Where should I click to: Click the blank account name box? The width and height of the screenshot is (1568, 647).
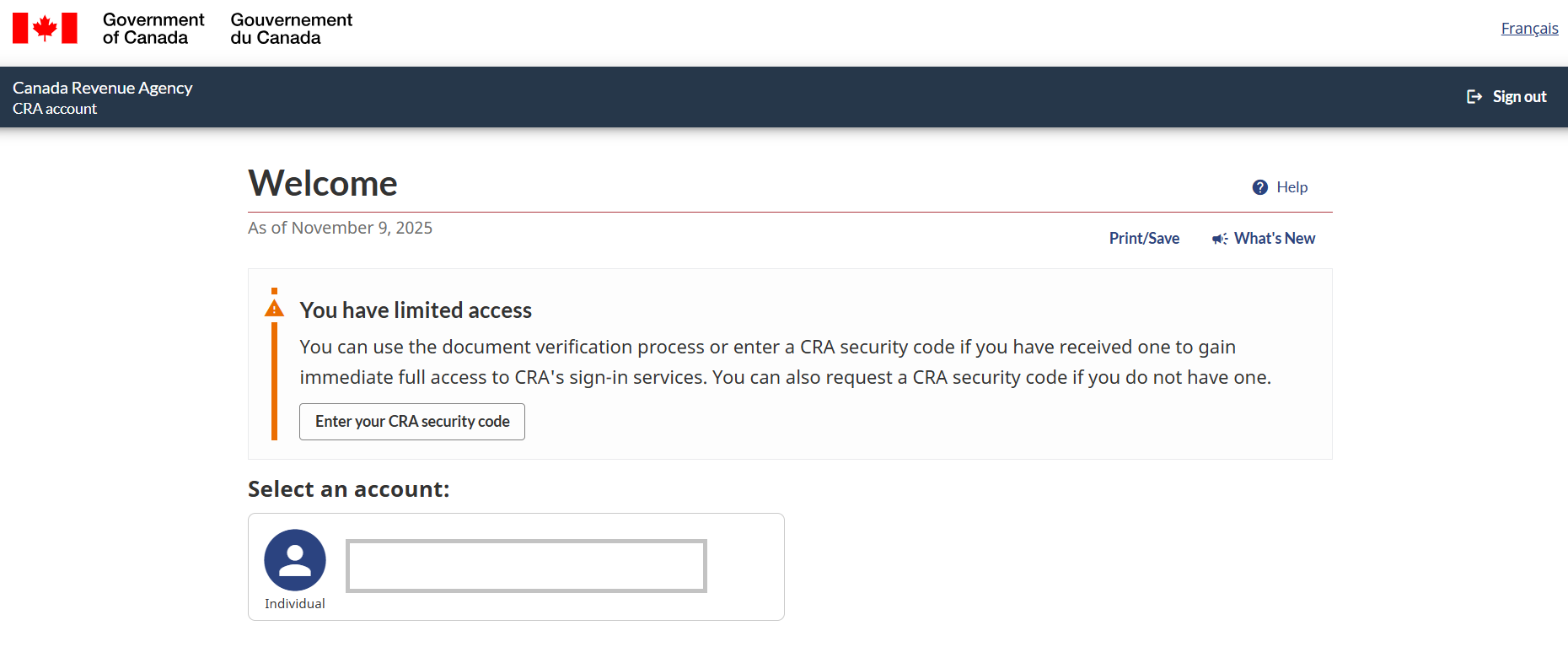[526, 566]
